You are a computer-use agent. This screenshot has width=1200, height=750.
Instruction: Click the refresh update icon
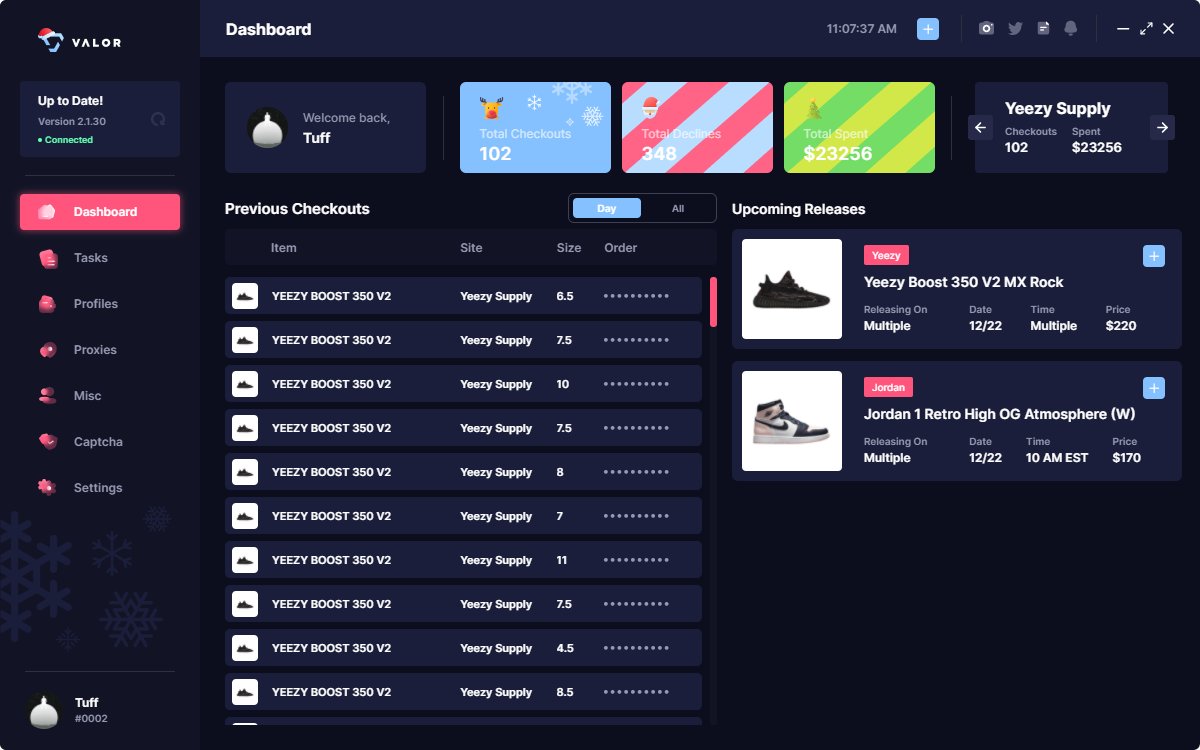pyautogui.click(x=158, y=119)
